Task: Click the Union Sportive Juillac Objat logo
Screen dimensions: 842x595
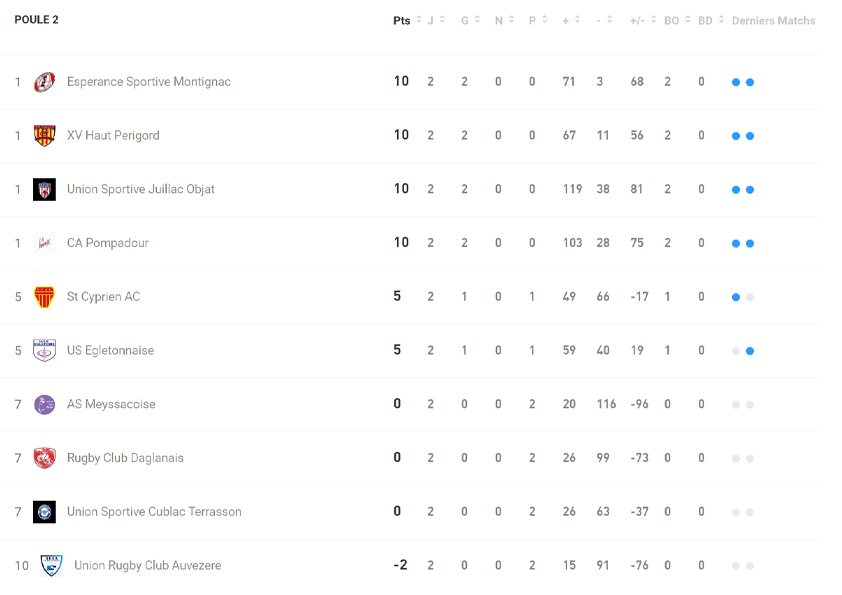Action: coord(44,190)
